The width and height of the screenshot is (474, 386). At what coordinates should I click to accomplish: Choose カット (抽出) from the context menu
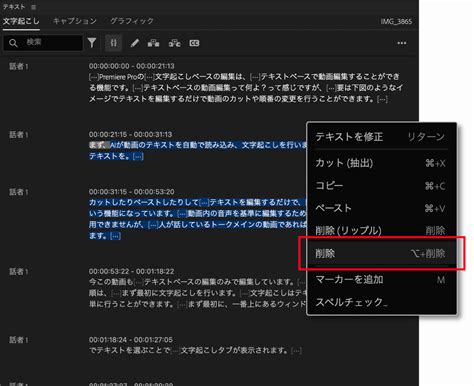tap(381, 163)
